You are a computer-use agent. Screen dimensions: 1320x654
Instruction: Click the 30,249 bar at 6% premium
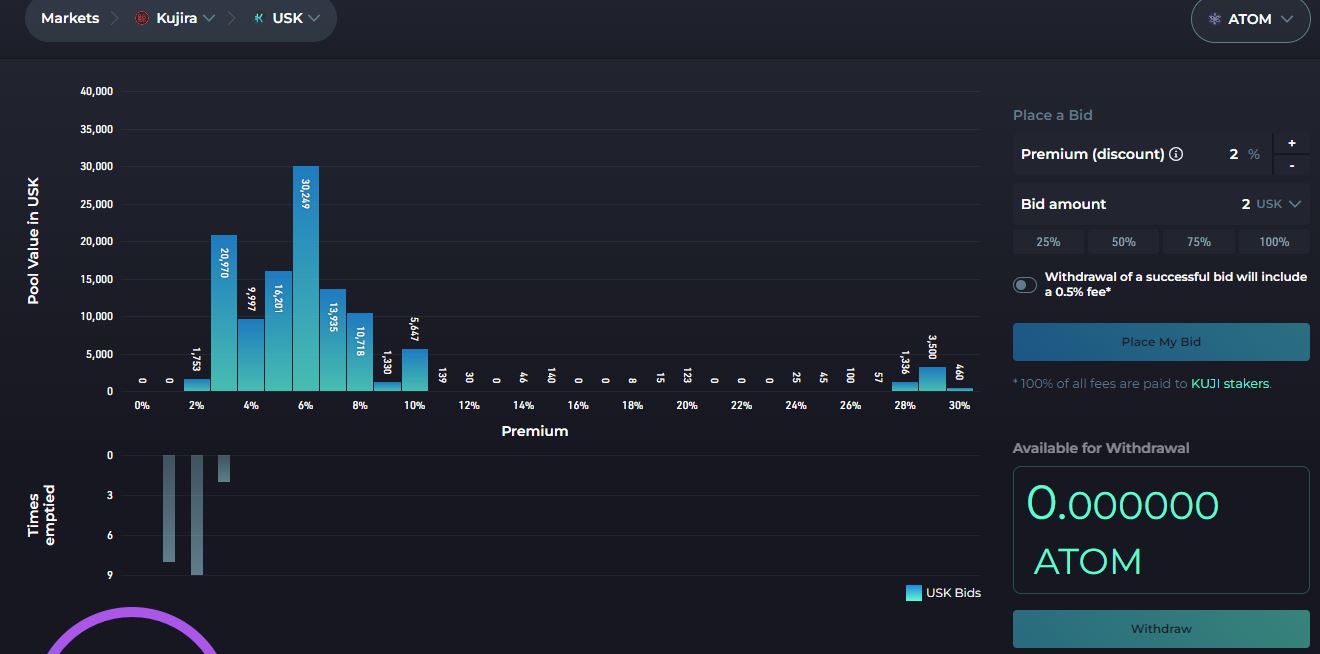[x=306, y=279]
